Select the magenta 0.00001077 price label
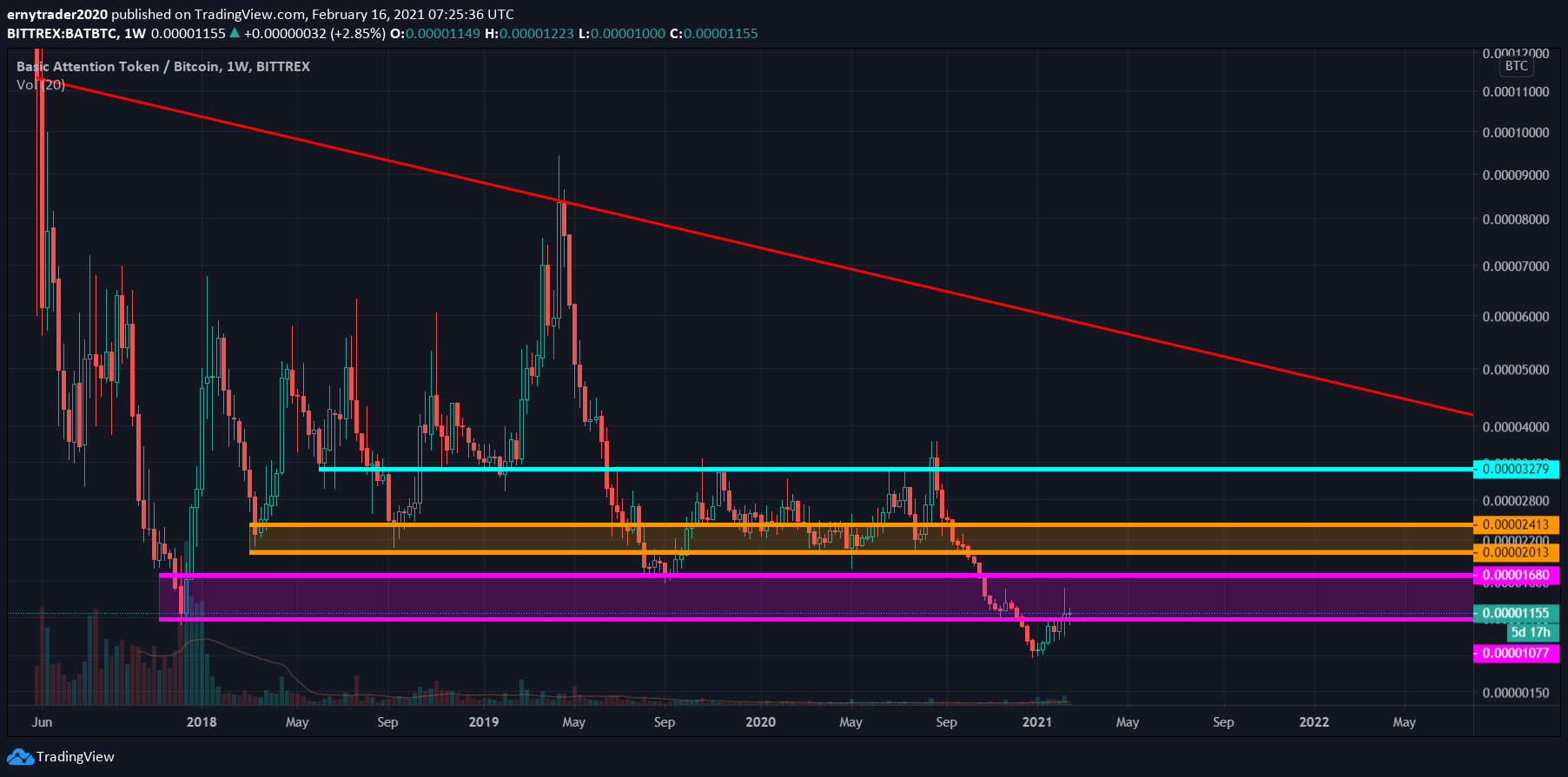Viewport: 1568px width, 777px height. click(1516, 653)
